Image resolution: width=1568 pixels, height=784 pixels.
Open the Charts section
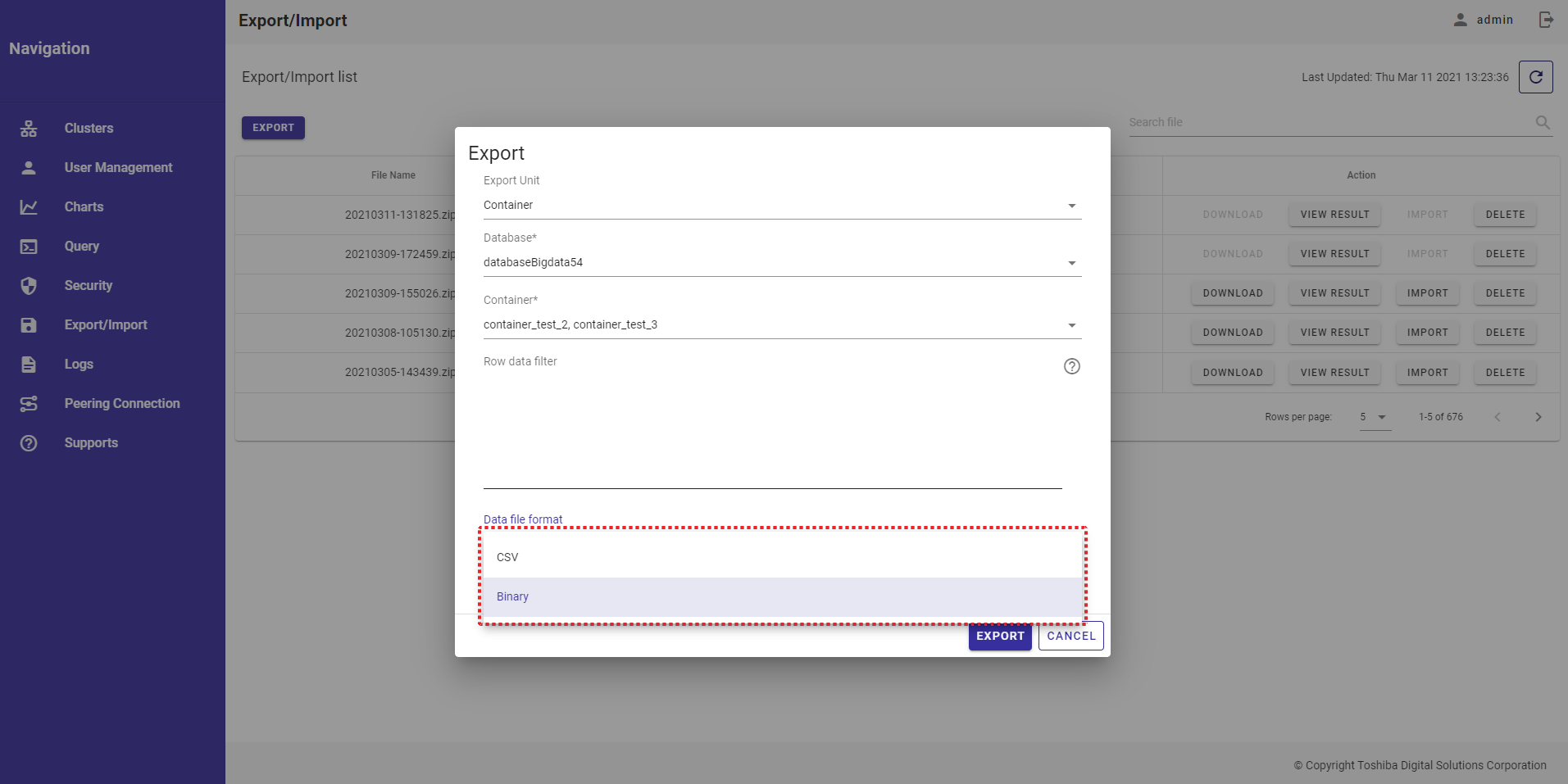coord(84,206)
